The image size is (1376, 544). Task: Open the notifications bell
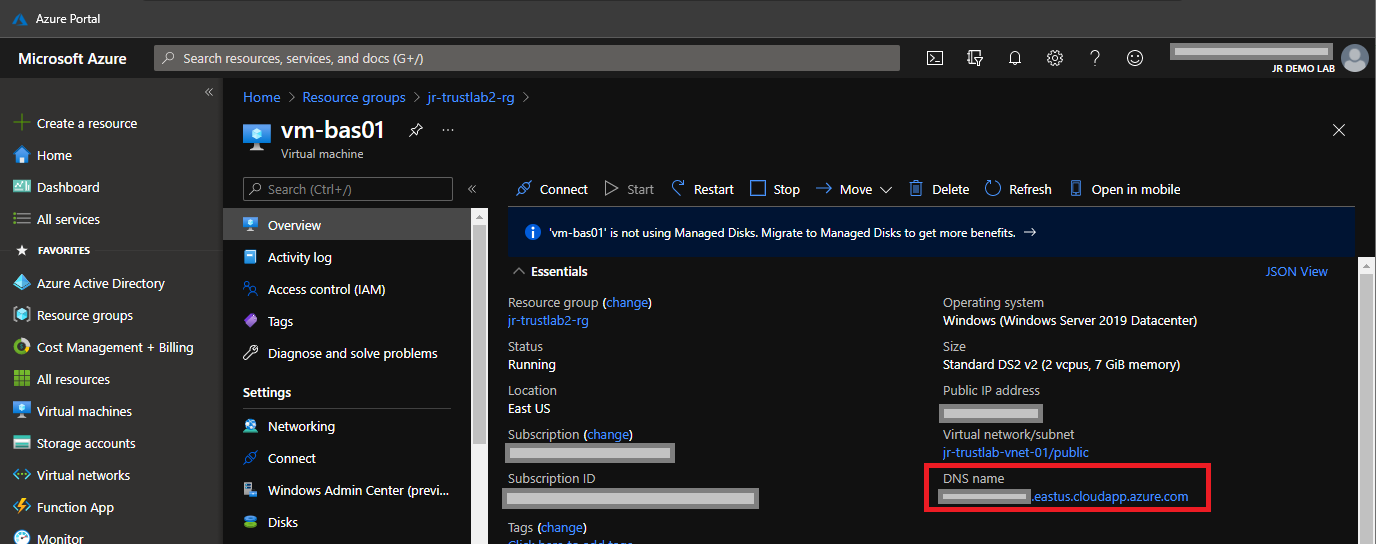click(x=1015, y=58)
